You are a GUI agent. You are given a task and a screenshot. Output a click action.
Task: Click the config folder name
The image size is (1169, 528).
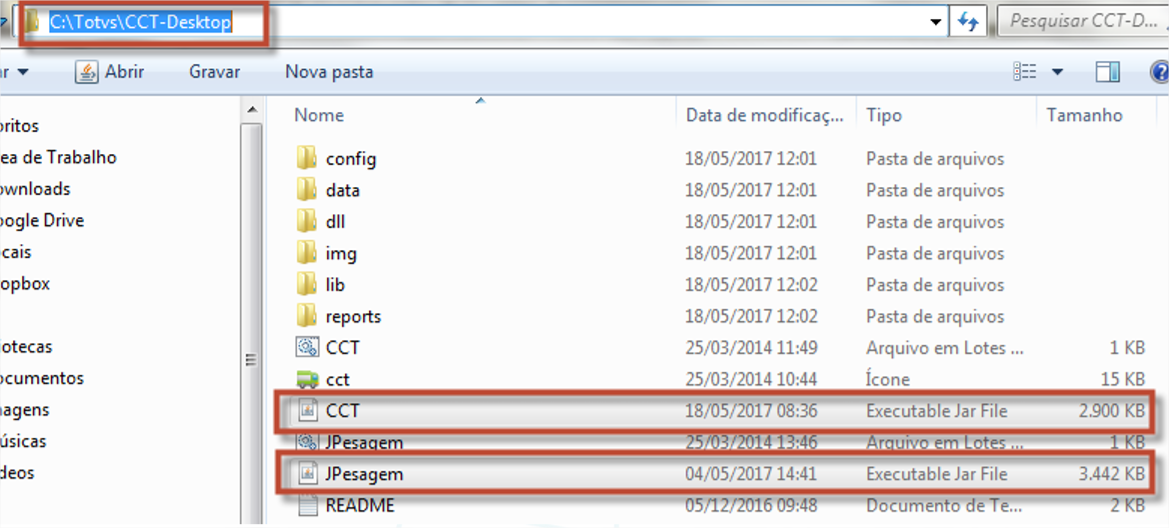click(350, 159)
